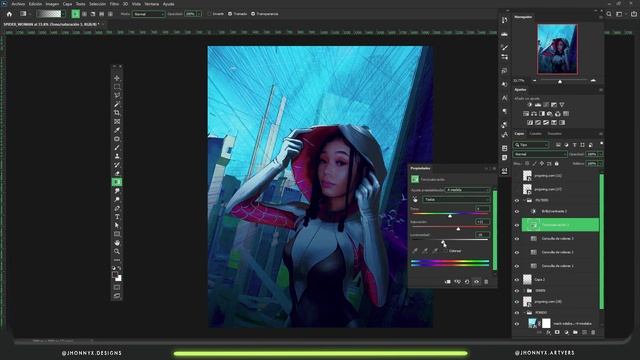The image size is (640, 360).
Task: Select the Zoom tool in the toolbar
Action: [x=117, y=251]
